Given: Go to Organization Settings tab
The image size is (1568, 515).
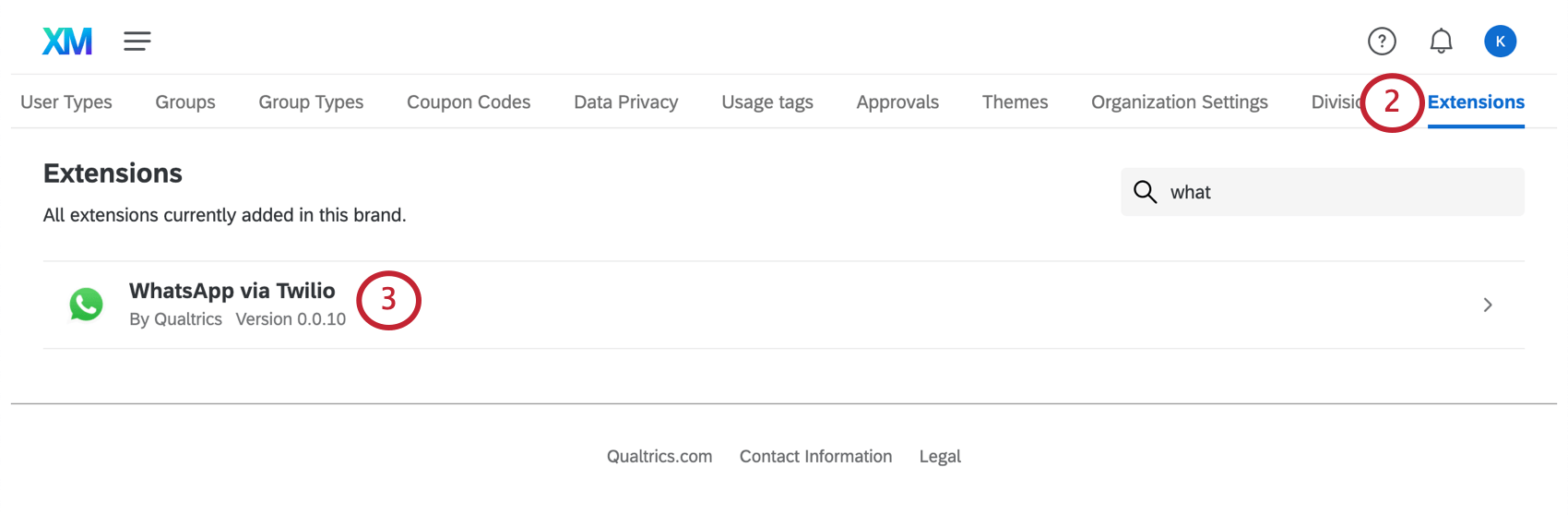Looking at the screenshot, I should [x=1179, y=102].
